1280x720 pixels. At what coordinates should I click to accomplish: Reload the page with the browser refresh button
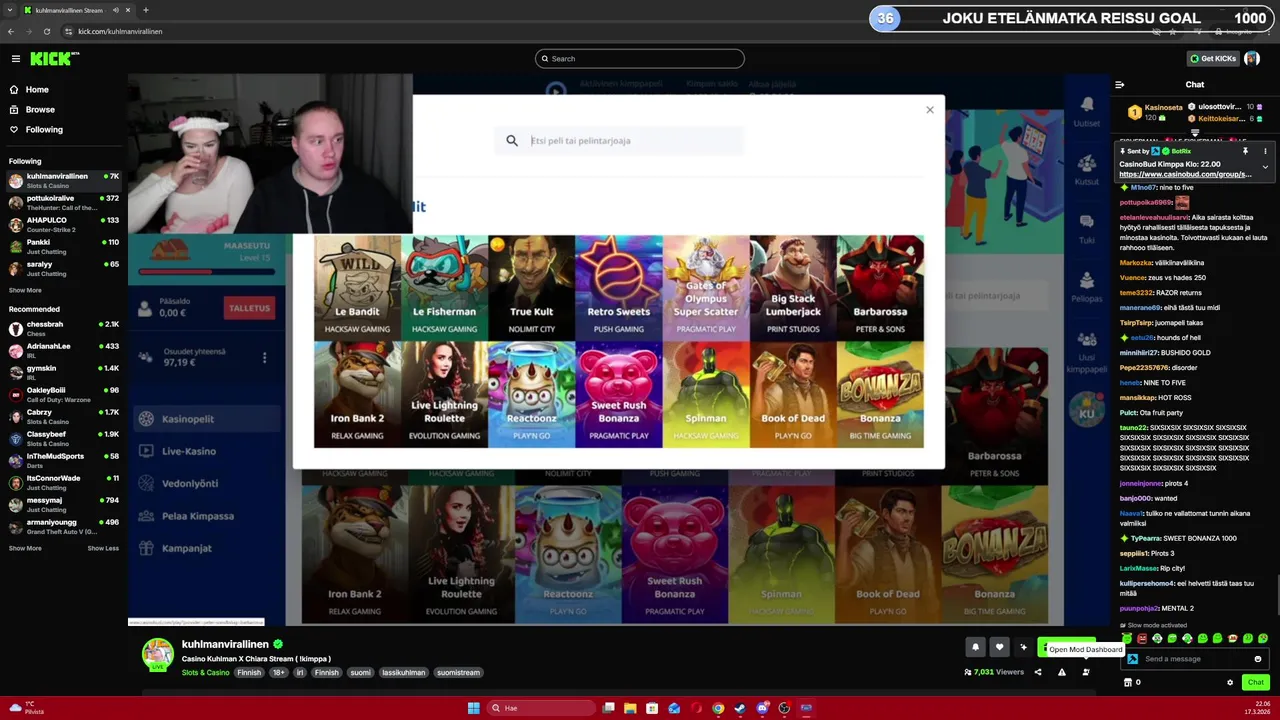(x=46, y=31)
